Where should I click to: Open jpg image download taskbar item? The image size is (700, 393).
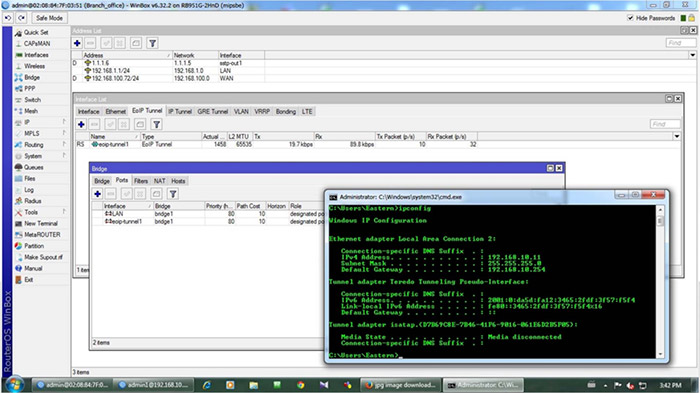click(x=400, y=385)
